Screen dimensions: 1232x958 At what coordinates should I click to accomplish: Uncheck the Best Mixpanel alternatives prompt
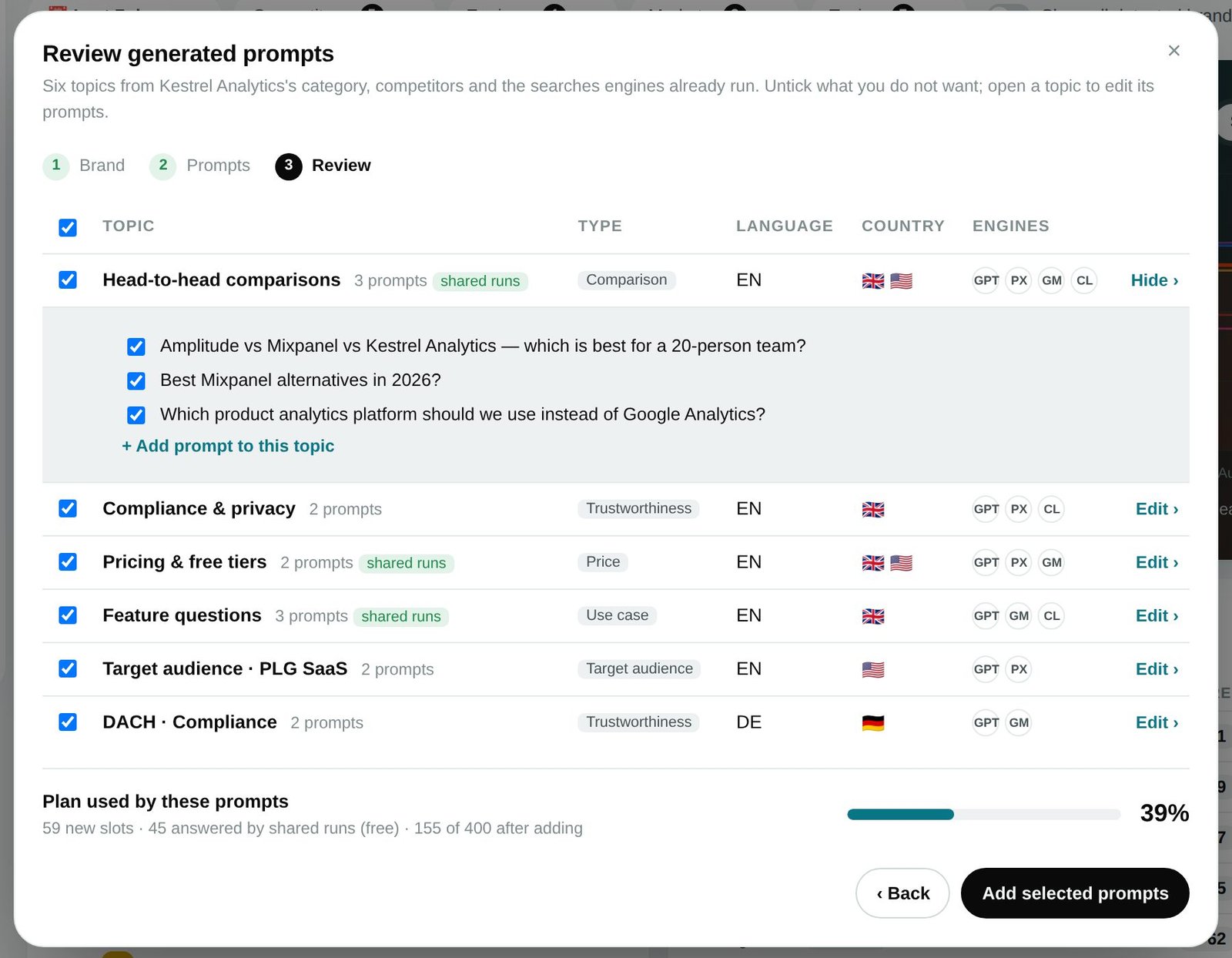click(x=136, y=380)
